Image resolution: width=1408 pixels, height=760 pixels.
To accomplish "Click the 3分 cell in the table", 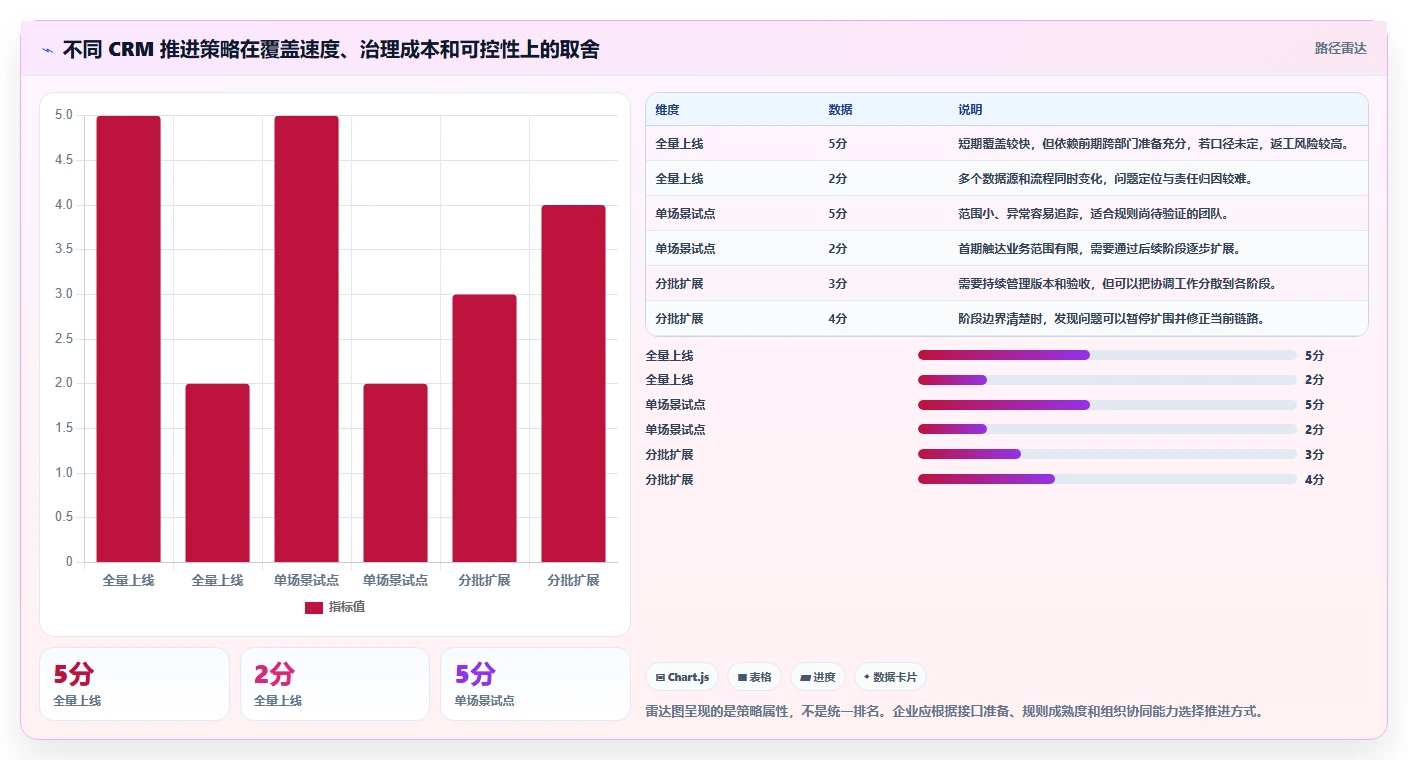I will click(838, 284).
